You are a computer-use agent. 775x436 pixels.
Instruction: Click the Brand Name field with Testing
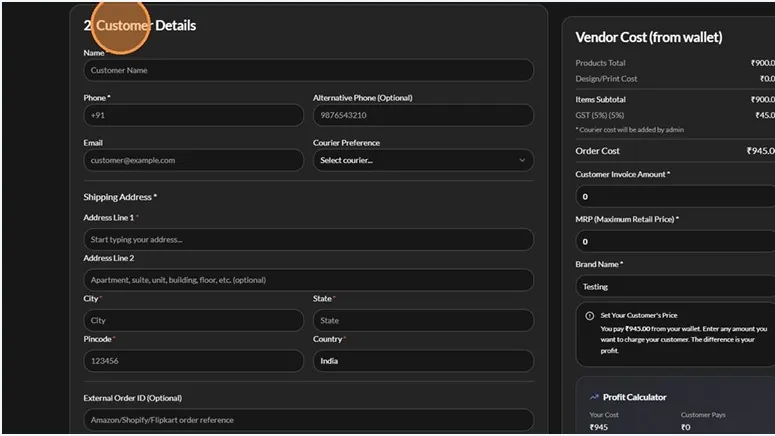[675, 287]
